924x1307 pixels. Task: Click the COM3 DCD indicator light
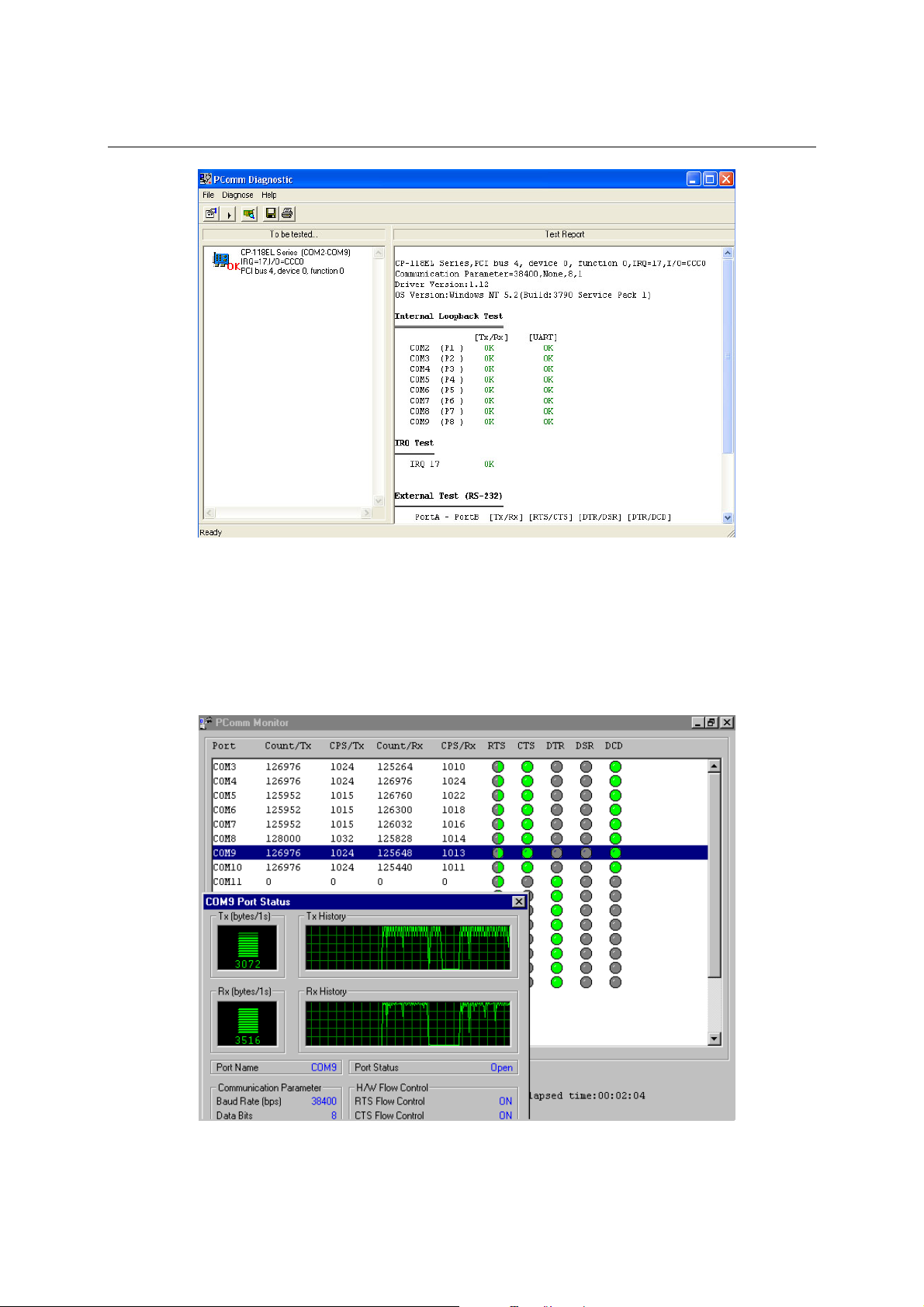pyautogui.click(x=615, y=767)
